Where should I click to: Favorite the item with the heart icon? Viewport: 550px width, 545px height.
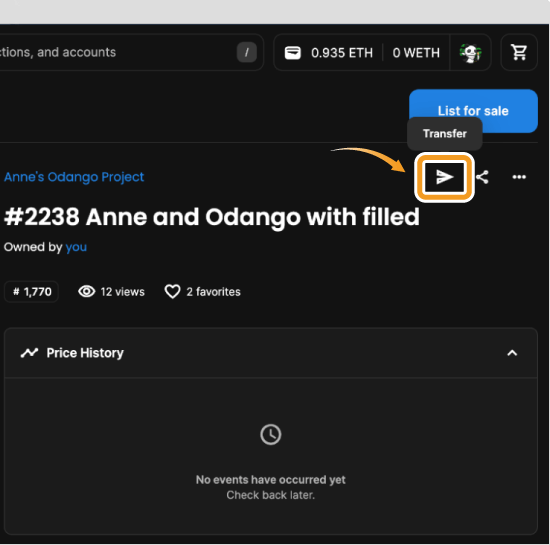pyautogui.click(x=172, y=291)
